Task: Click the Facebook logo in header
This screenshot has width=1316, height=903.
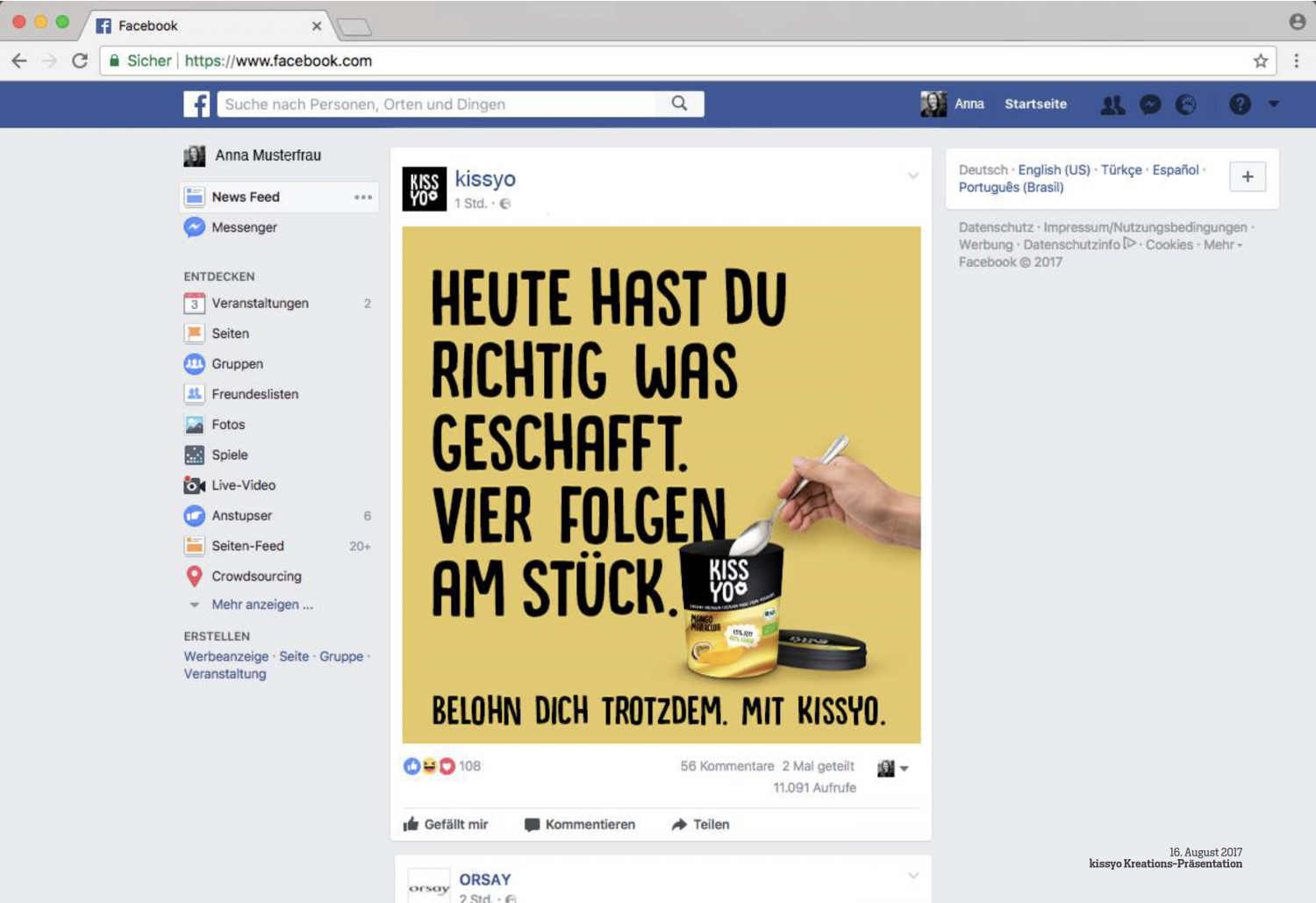Action: 197,104
